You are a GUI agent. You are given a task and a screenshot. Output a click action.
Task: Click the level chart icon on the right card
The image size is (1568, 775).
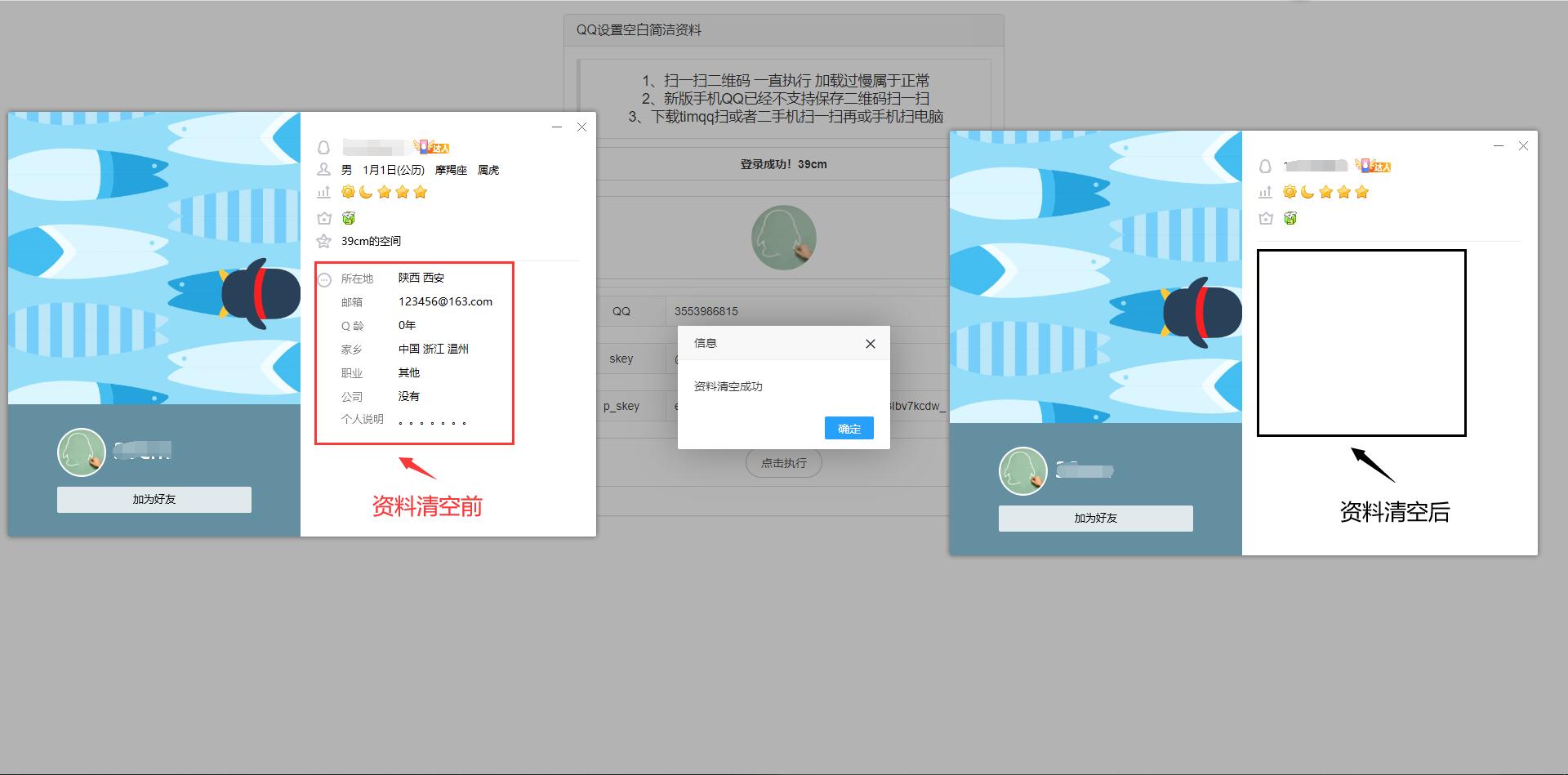(x=1266, y=192)
